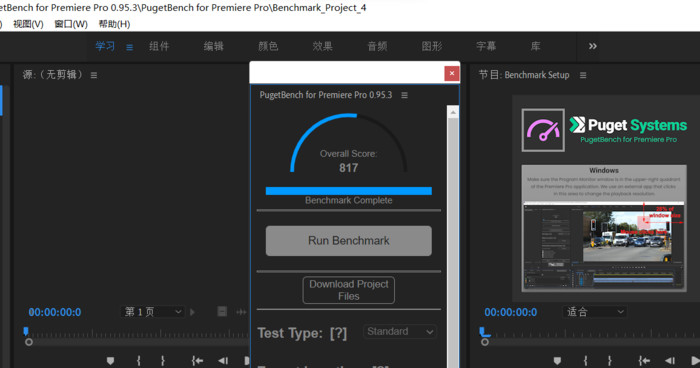Open the Benchmark Setup program panel menu
The height and width of the screenshot is (368, 700).
tap(583, 75)
